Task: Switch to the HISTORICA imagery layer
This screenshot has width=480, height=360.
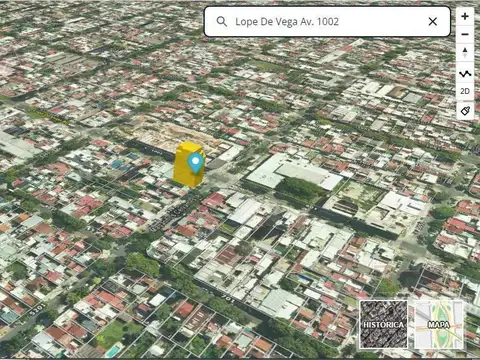Action: pos(383,324)
